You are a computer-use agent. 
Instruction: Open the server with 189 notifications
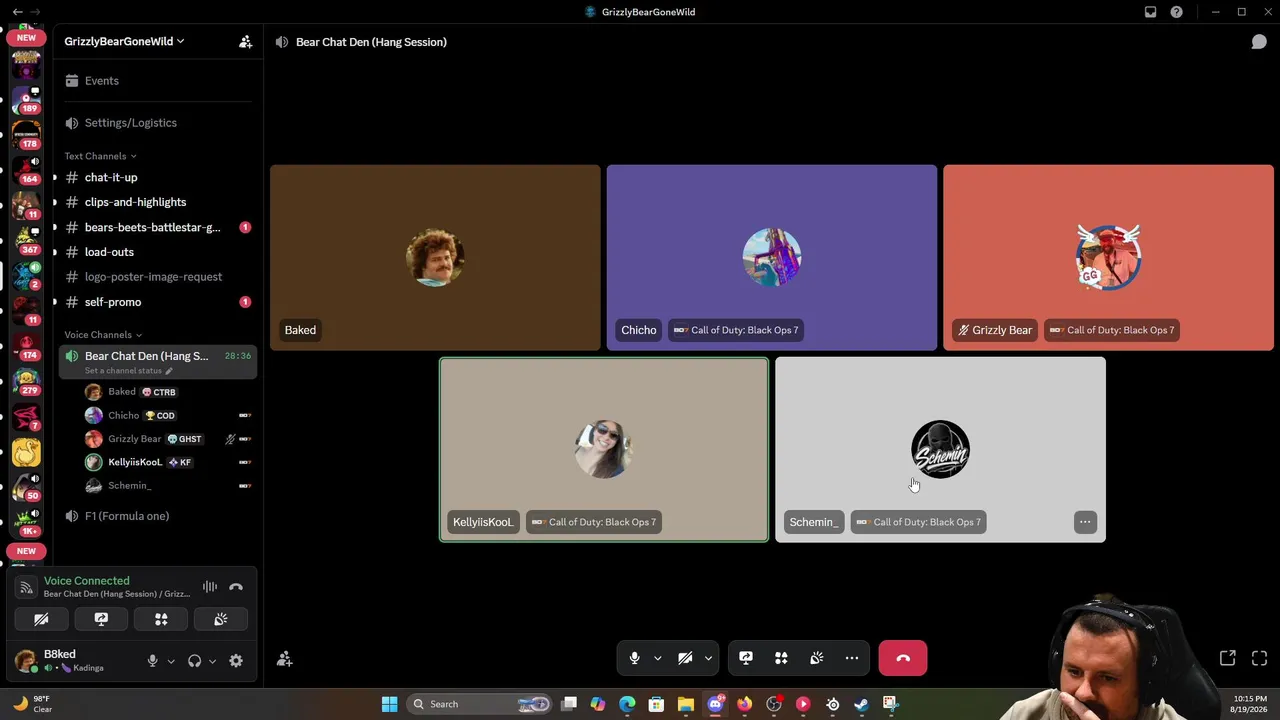[x=26, y=102]
